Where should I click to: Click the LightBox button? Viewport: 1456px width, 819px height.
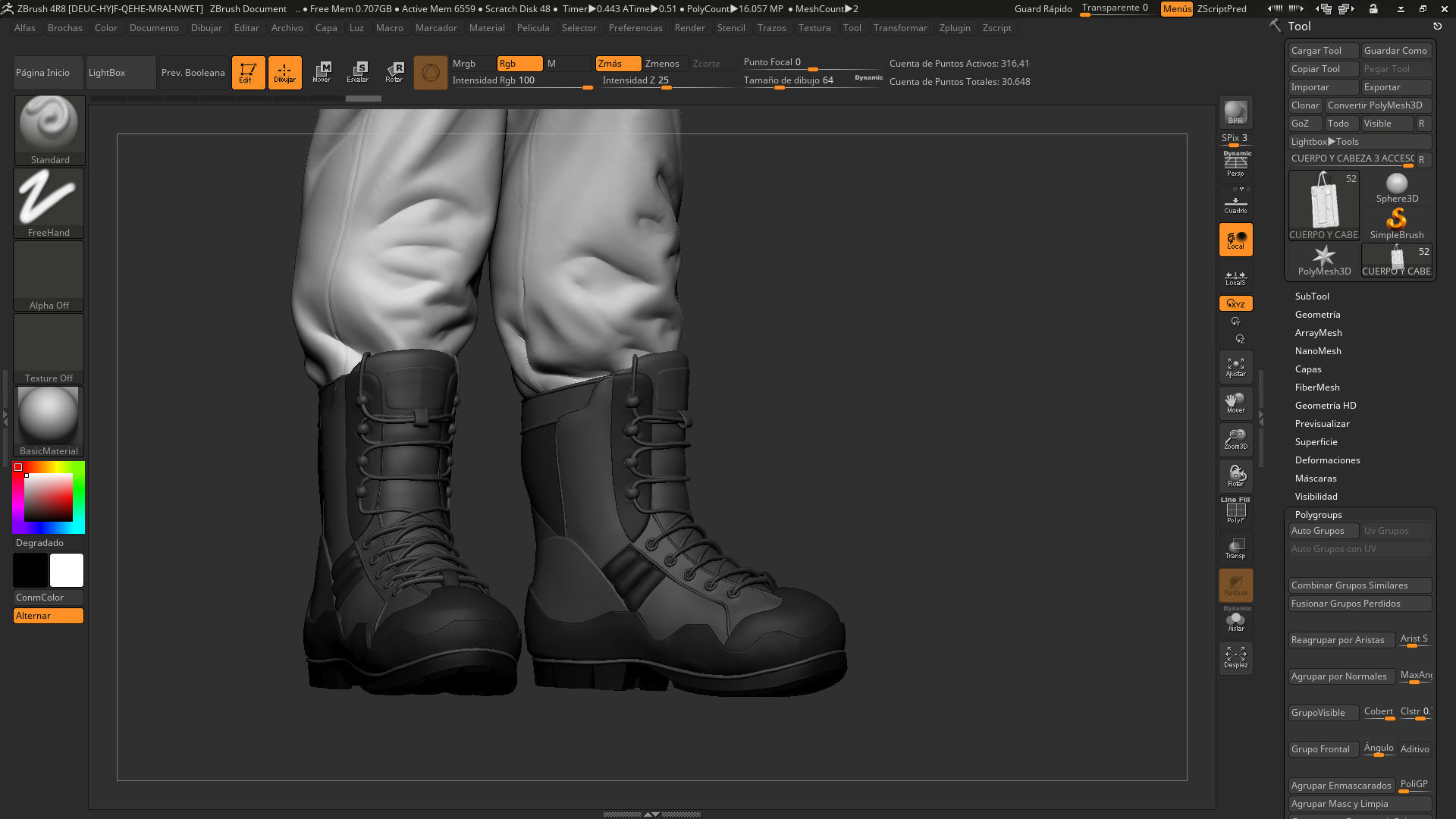coord(121,73)
